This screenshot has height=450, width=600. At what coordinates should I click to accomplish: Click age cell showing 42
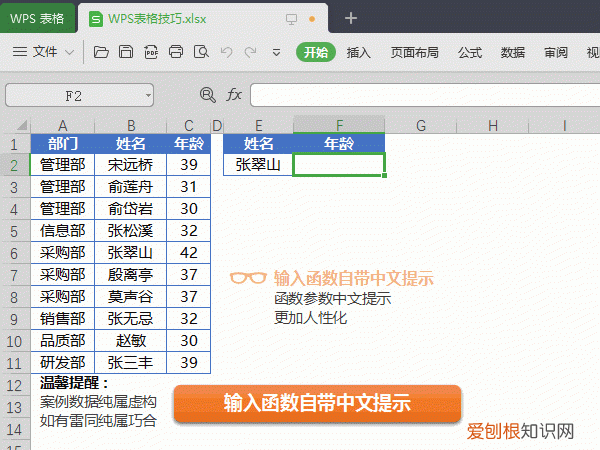[189, 253]
